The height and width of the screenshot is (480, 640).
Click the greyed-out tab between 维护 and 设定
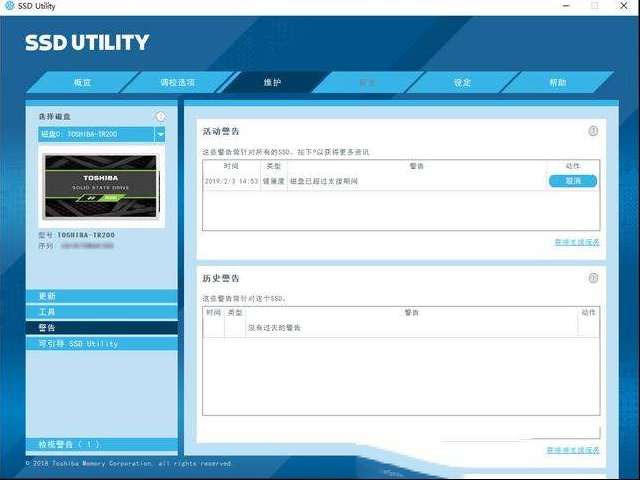pos(367,82)
